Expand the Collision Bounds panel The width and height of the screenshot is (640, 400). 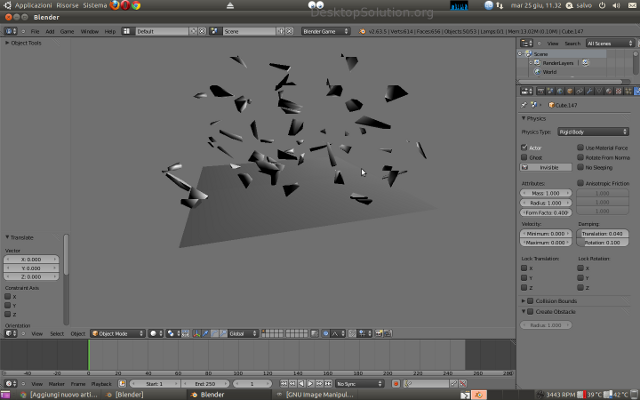point(560,300)
